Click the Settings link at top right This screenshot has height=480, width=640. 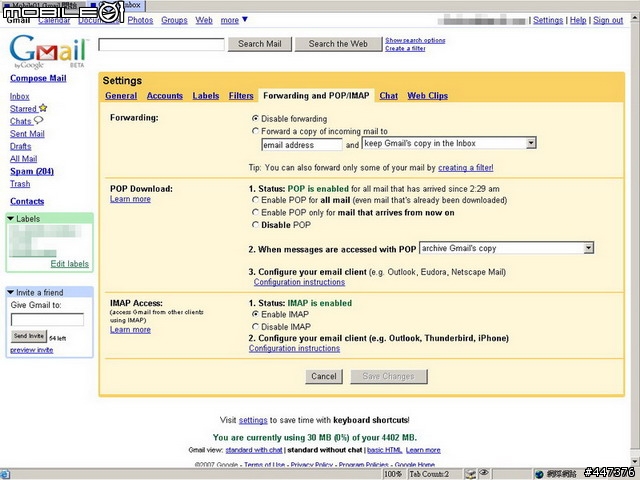pyautogui.click(x=548, y=20)
